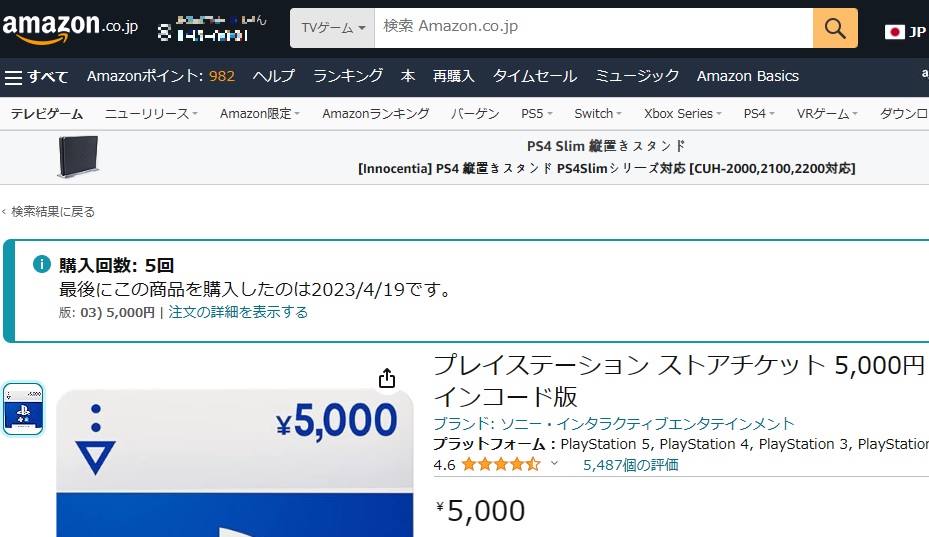Viewport: 929px width, 537px height.
Task: Open the 再購入 nav link
Action: tap(453, 76)
